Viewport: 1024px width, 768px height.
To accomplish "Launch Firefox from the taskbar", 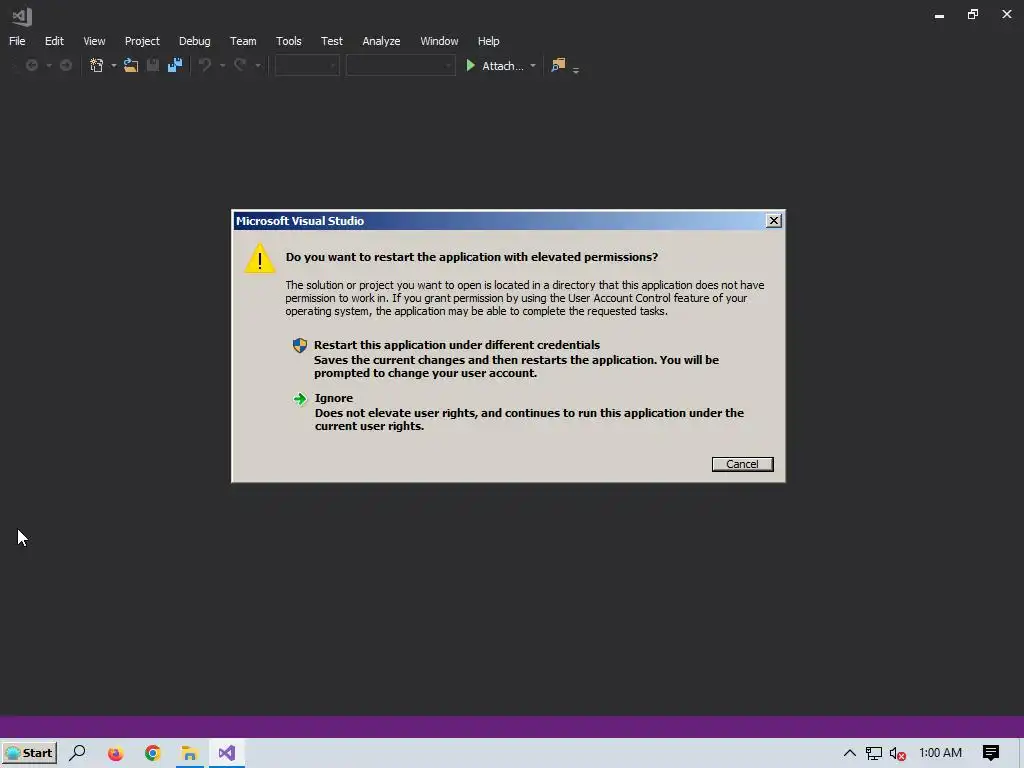I will click(116, 753).
